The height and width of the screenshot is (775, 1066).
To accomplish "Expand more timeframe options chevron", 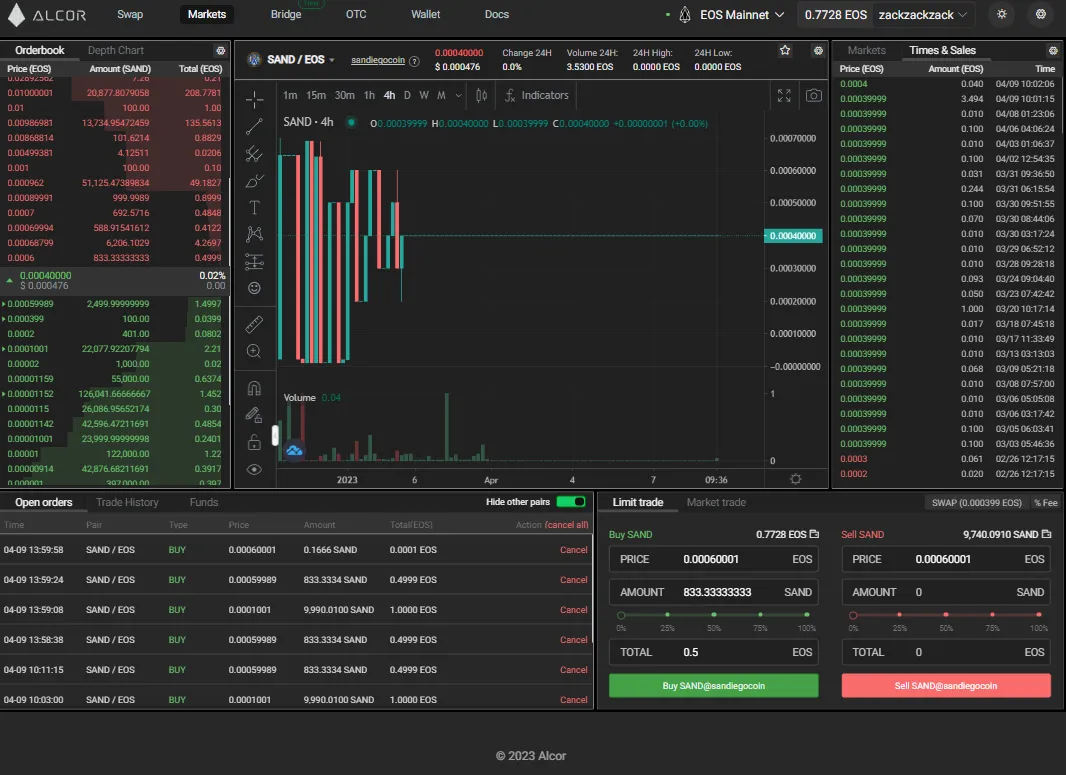I will pos(458,95).
